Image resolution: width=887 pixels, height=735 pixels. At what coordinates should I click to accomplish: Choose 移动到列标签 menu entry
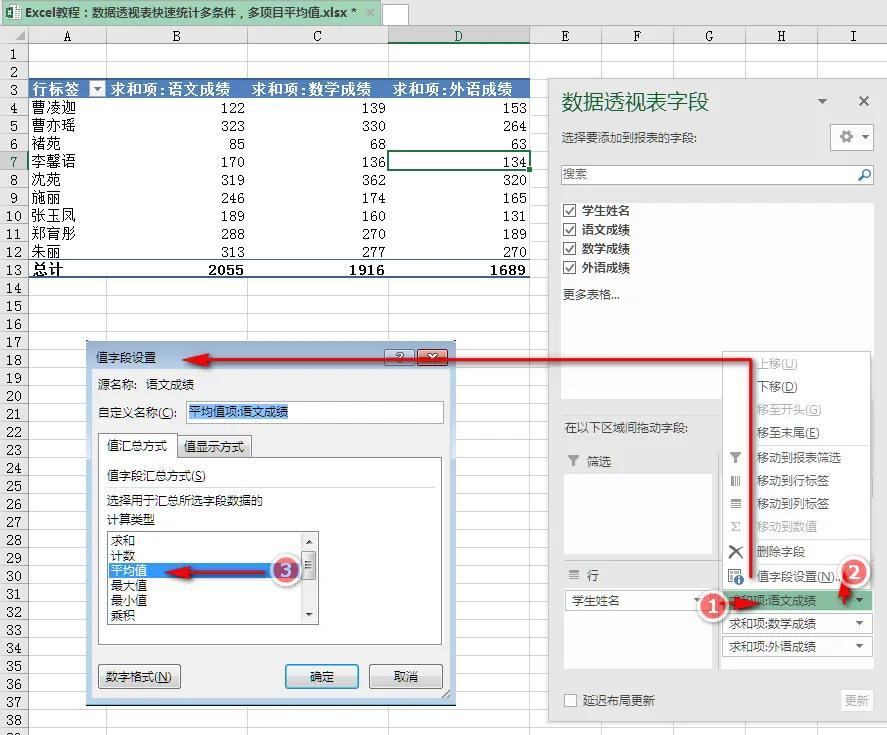click(793, 504)
